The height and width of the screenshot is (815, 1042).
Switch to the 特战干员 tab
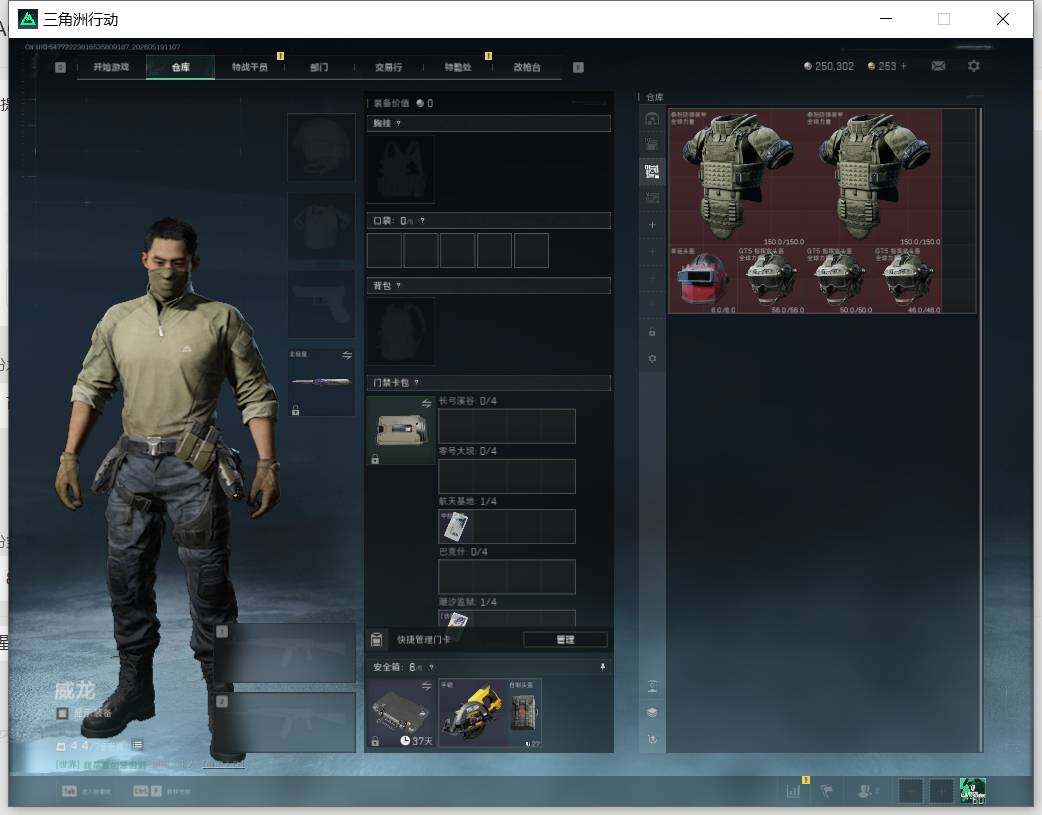[250, 67]
